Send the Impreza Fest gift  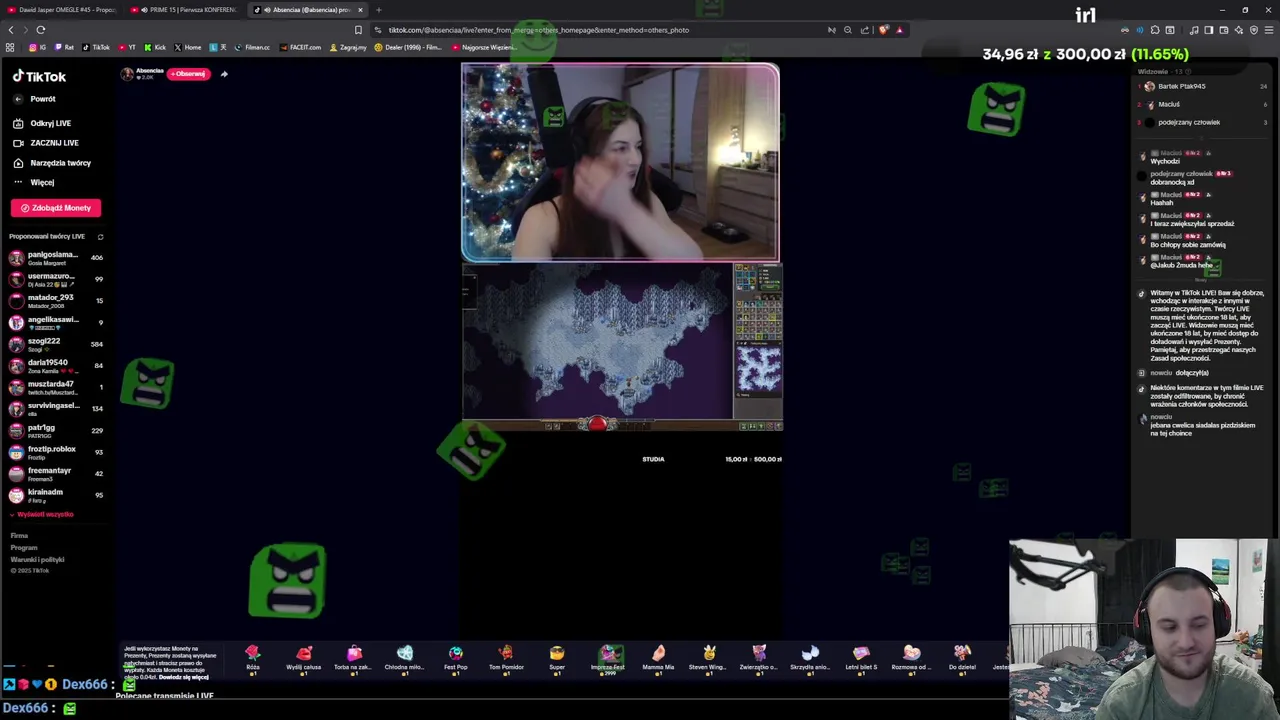click(608, 659)
